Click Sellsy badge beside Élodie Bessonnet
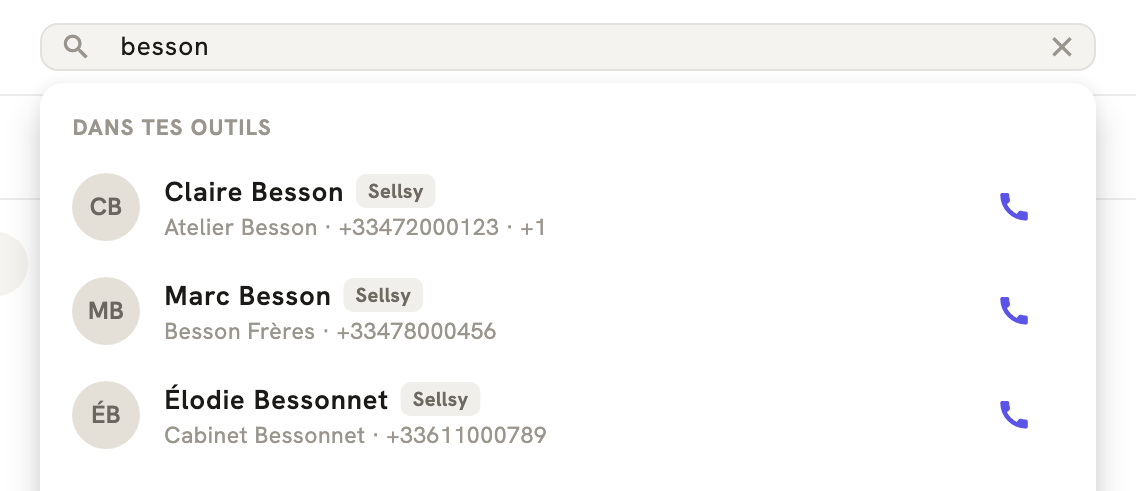The height and width of the screenshot is (491, 1136). [x=440, y=399]
